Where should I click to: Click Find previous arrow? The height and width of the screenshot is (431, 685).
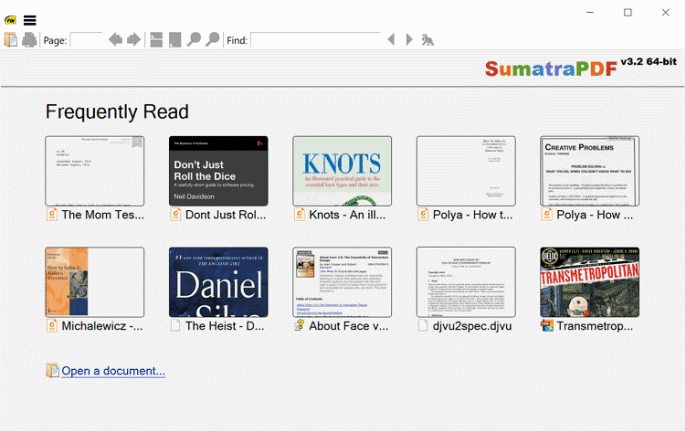[391, 40]
